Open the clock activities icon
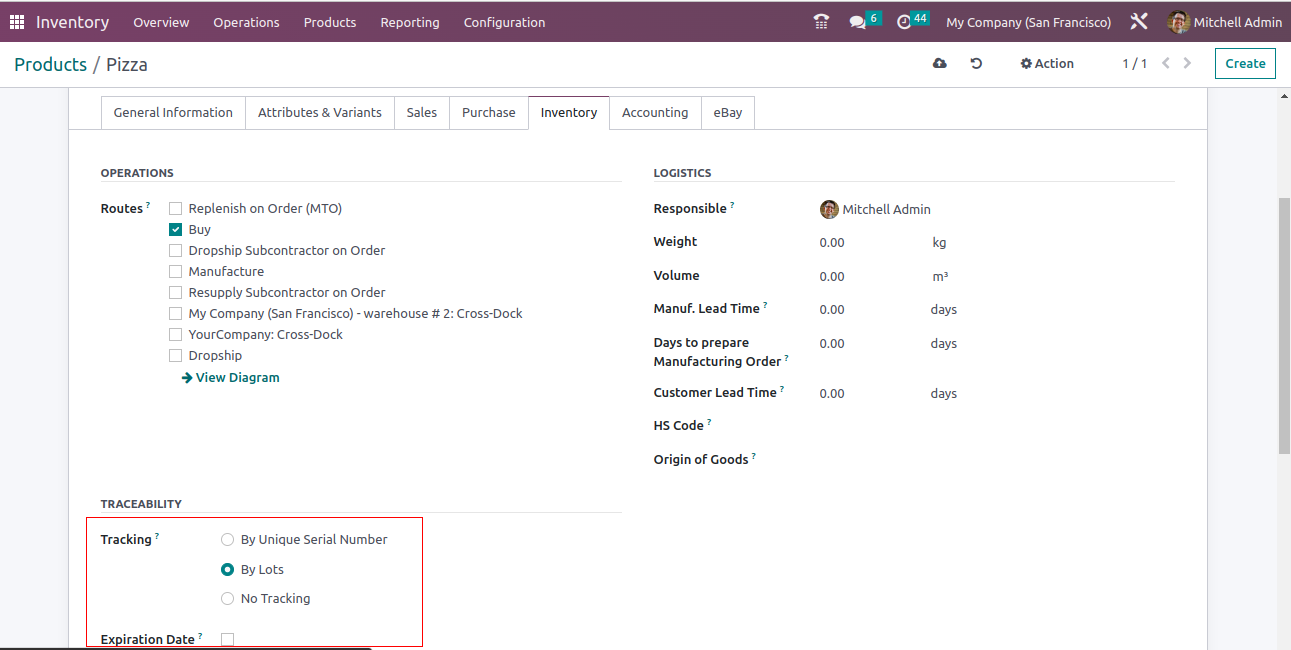The width and height of the screenshot is (1291, 650). coord(904,22)
